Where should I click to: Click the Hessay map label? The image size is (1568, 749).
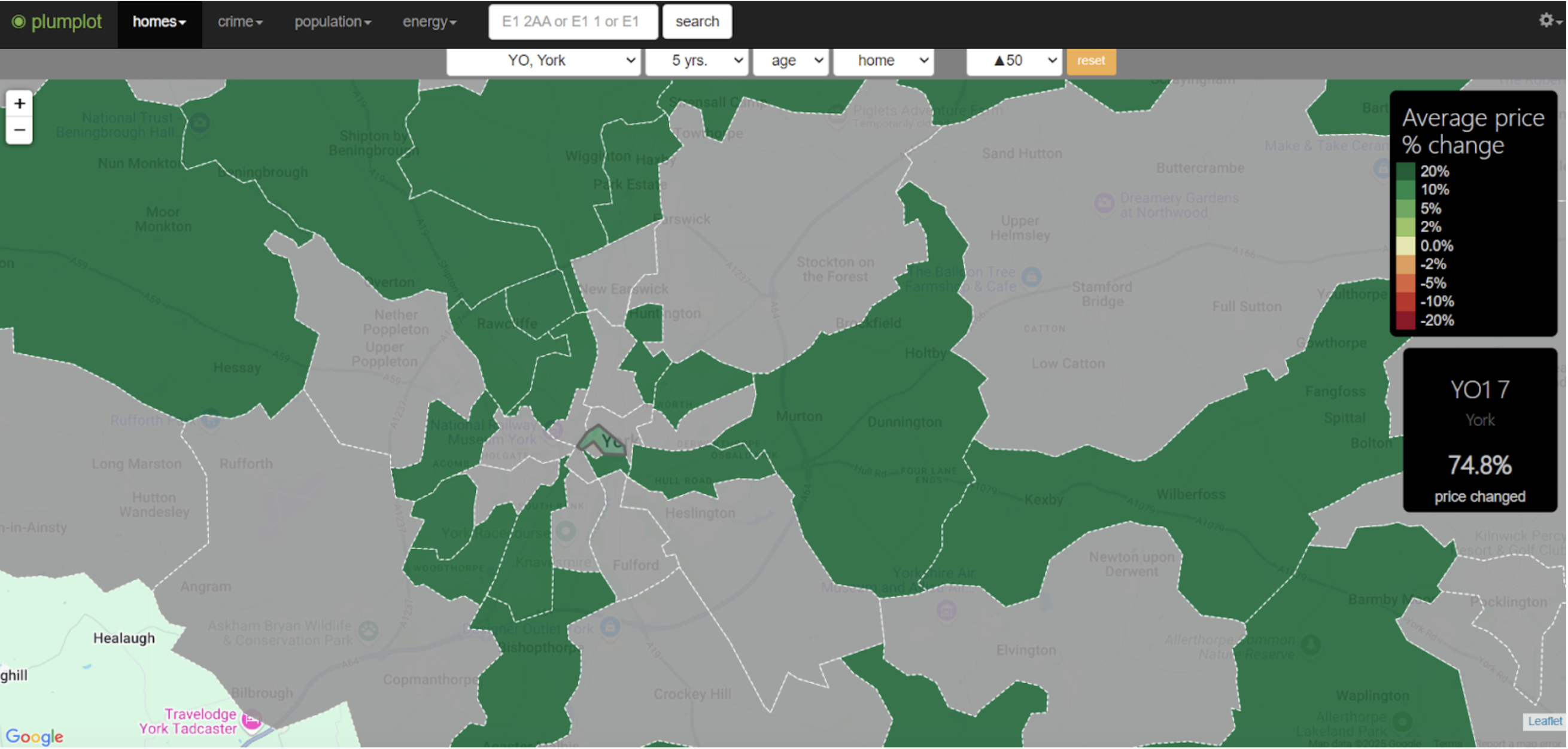point(238,368)
